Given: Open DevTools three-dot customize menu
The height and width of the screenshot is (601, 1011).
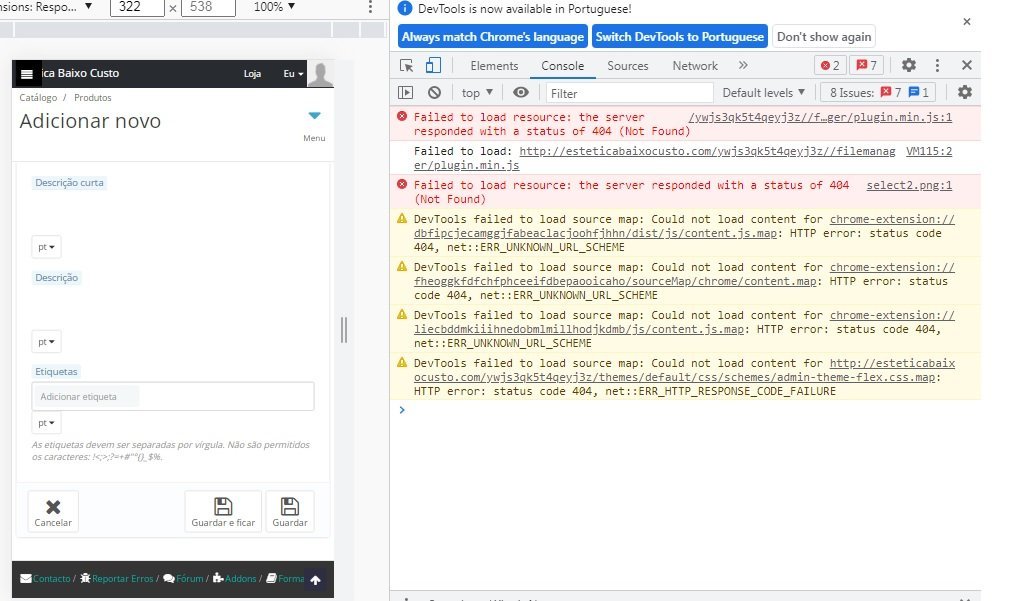Looking at the screenshot, I should point(937,65).
